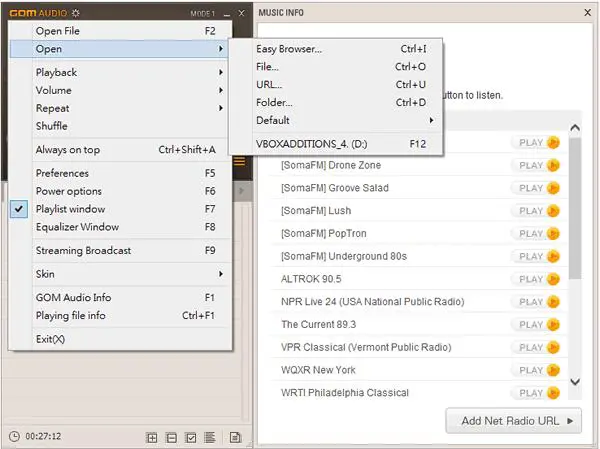Open Power options from the menu
This screenshot has width=600, height=449.
121,191
